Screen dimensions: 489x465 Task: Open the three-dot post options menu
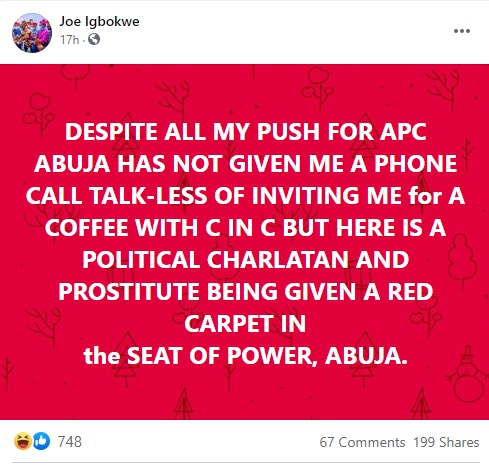(462, 31)
